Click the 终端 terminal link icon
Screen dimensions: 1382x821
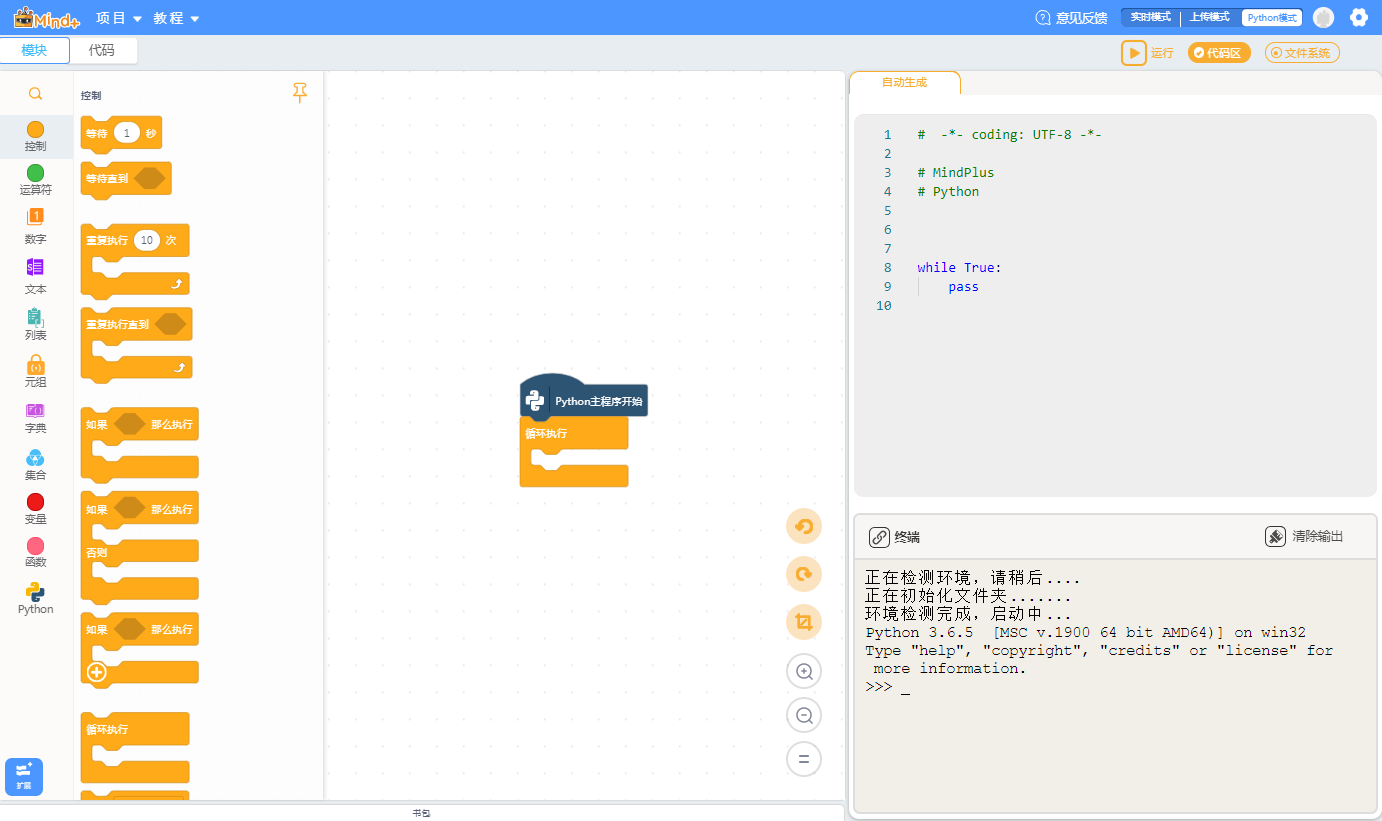tap(879, 537)
